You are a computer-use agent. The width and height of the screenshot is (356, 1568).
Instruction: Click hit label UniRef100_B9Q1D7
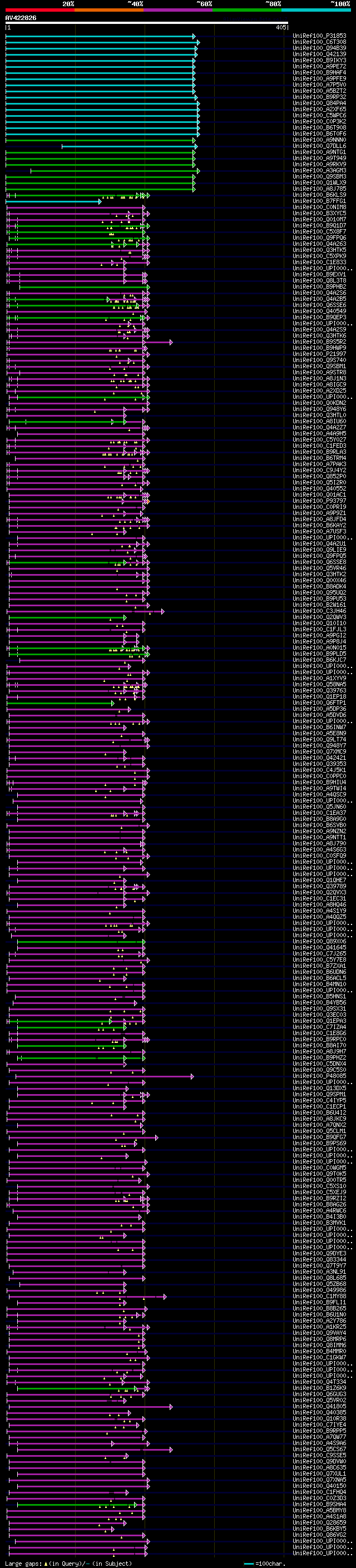pos(319,225)
